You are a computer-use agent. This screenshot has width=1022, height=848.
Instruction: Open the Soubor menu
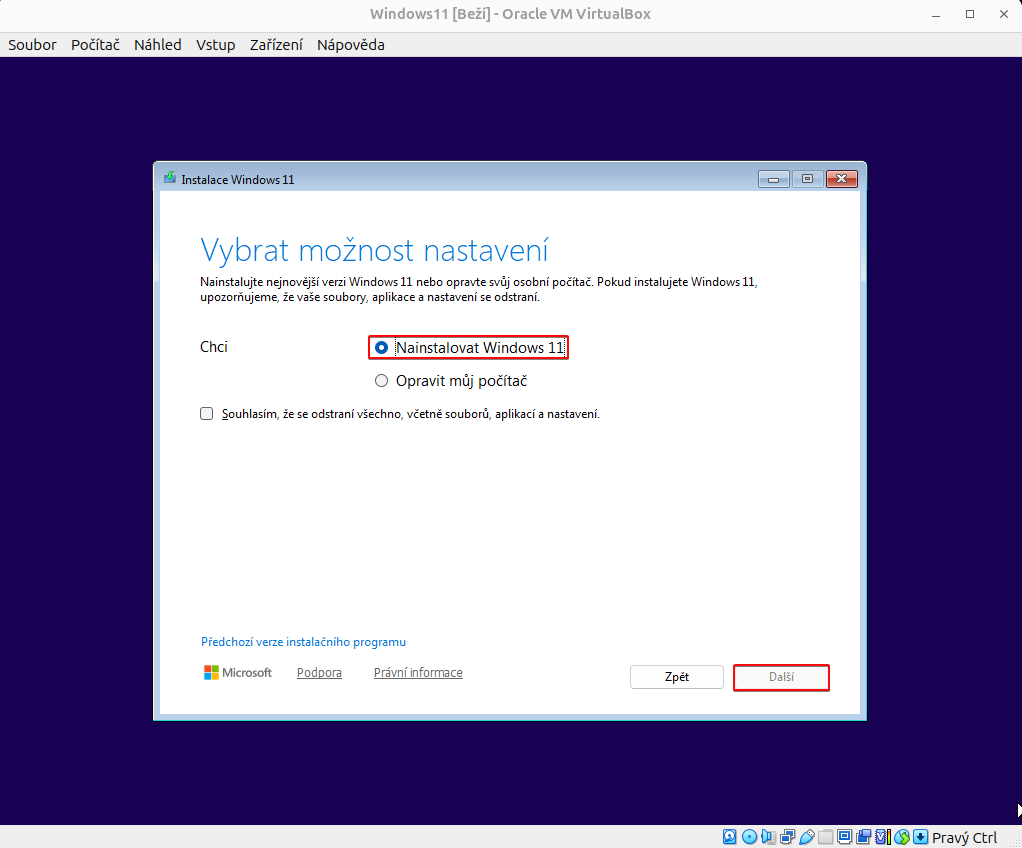point(31,44)
